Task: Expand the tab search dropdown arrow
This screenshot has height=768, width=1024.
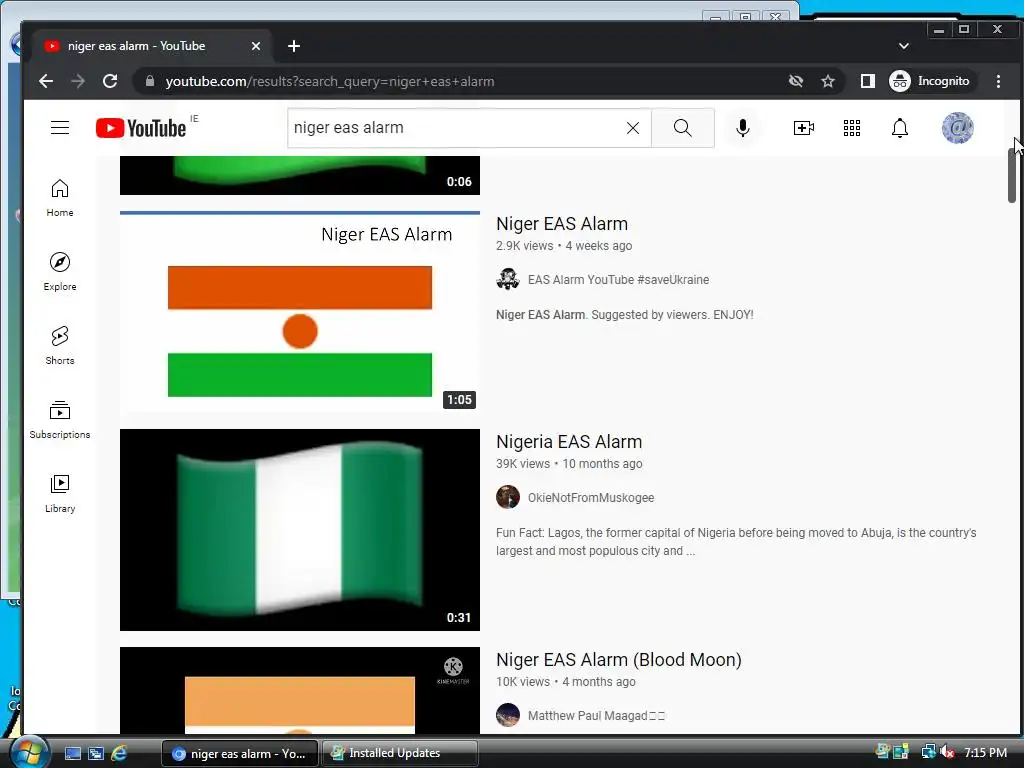Action: pyautogui.click(x=904, y=46)
